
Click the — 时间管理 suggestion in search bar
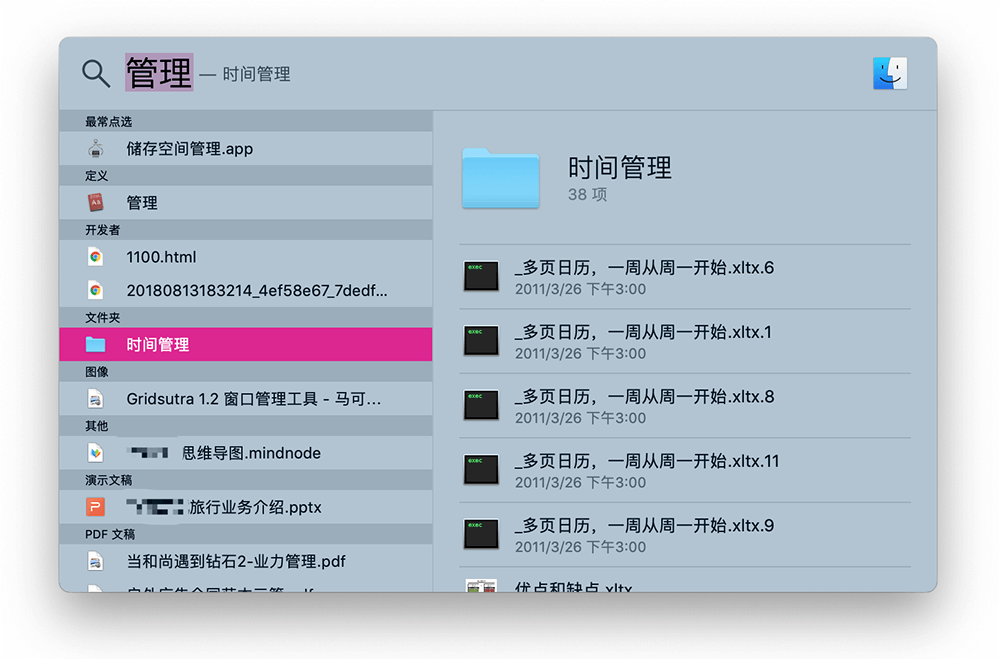[x=245, y=74]
